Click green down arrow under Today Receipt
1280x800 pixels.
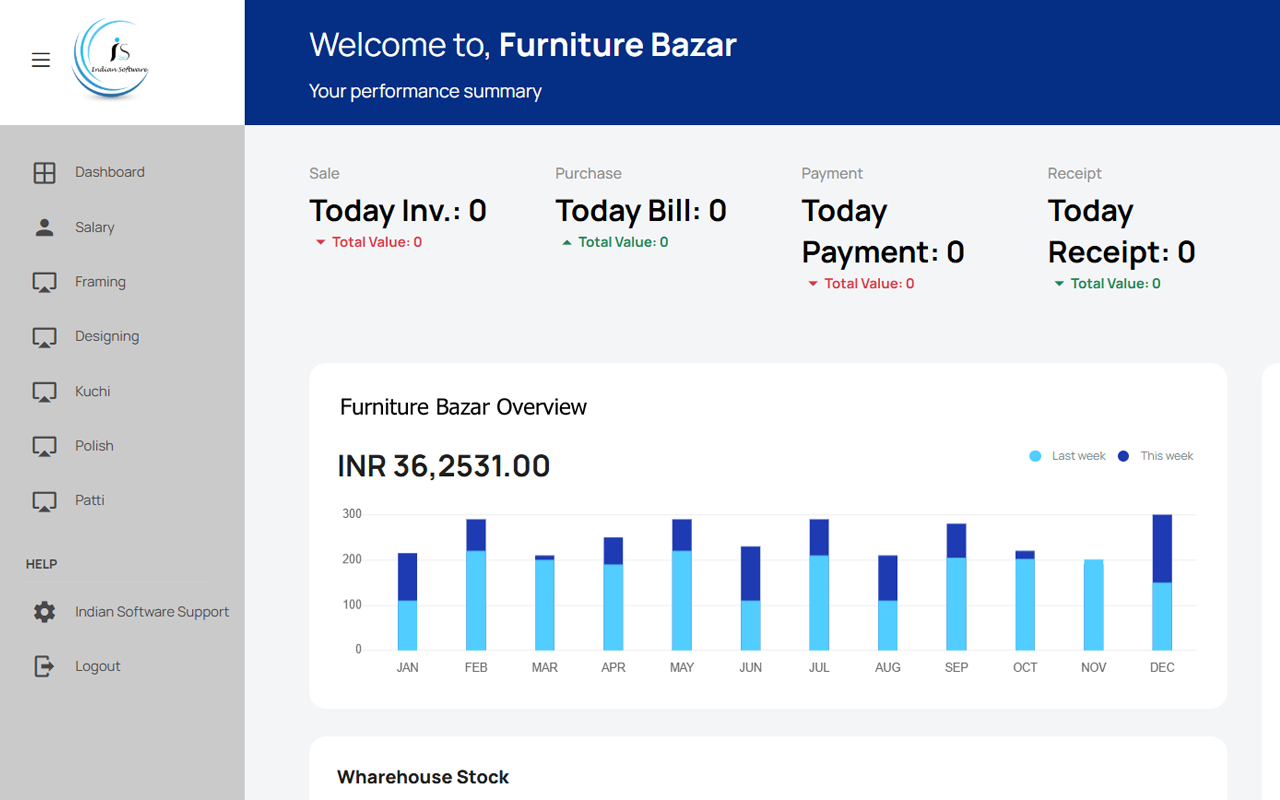(1058, 284)
